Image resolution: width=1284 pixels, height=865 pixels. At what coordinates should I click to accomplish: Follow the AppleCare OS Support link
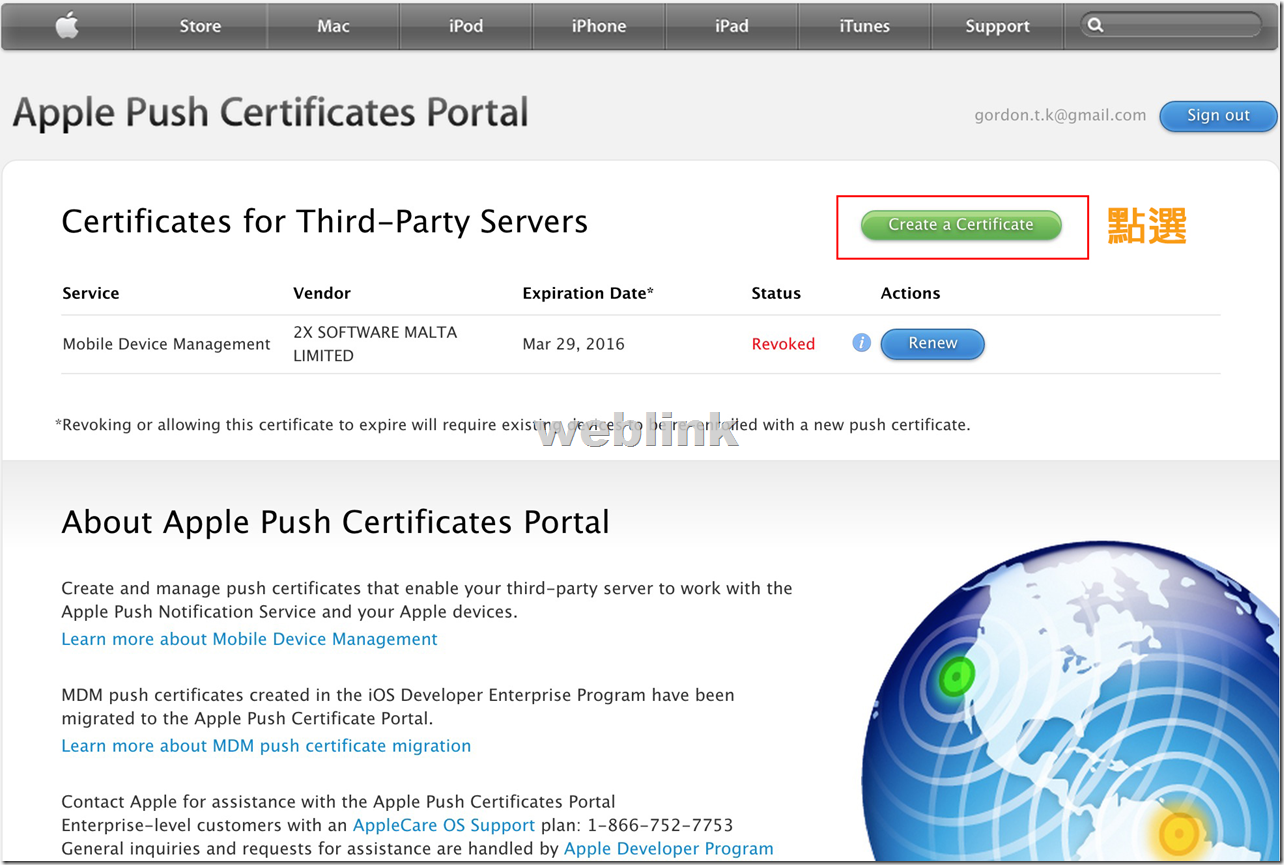click(x=444, y=826)
